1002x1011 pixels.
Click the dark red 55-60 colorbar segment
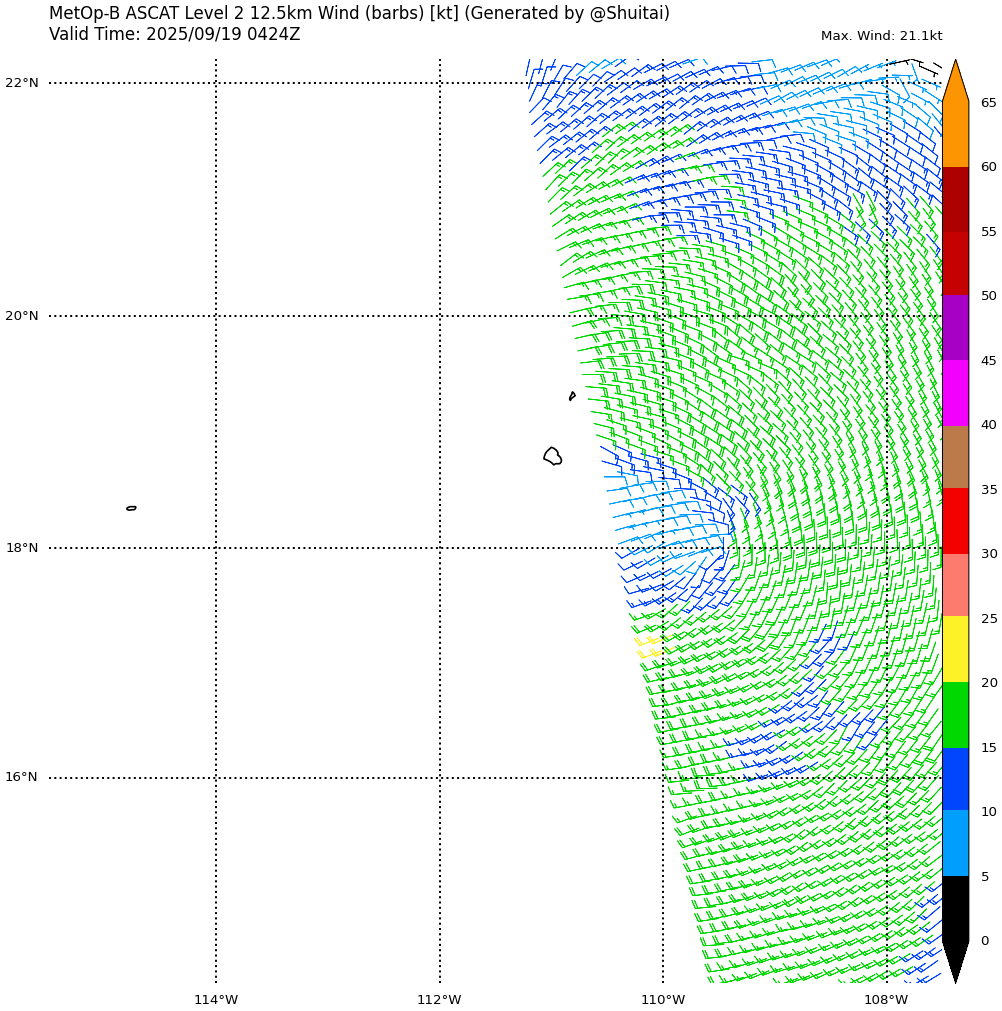click(955, 199)
